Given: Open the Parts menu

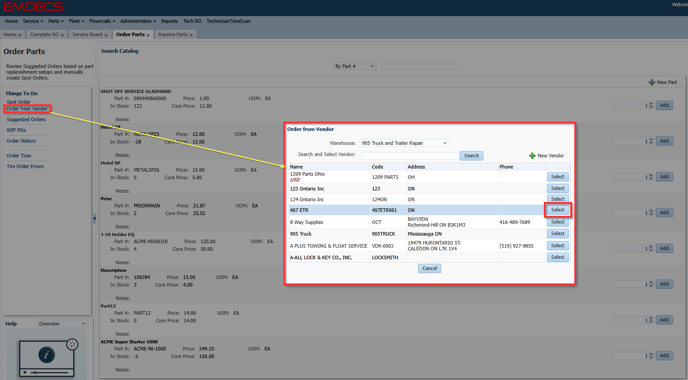Looking at the screenshot, I should pyautogui.click(x=56, y=21).
